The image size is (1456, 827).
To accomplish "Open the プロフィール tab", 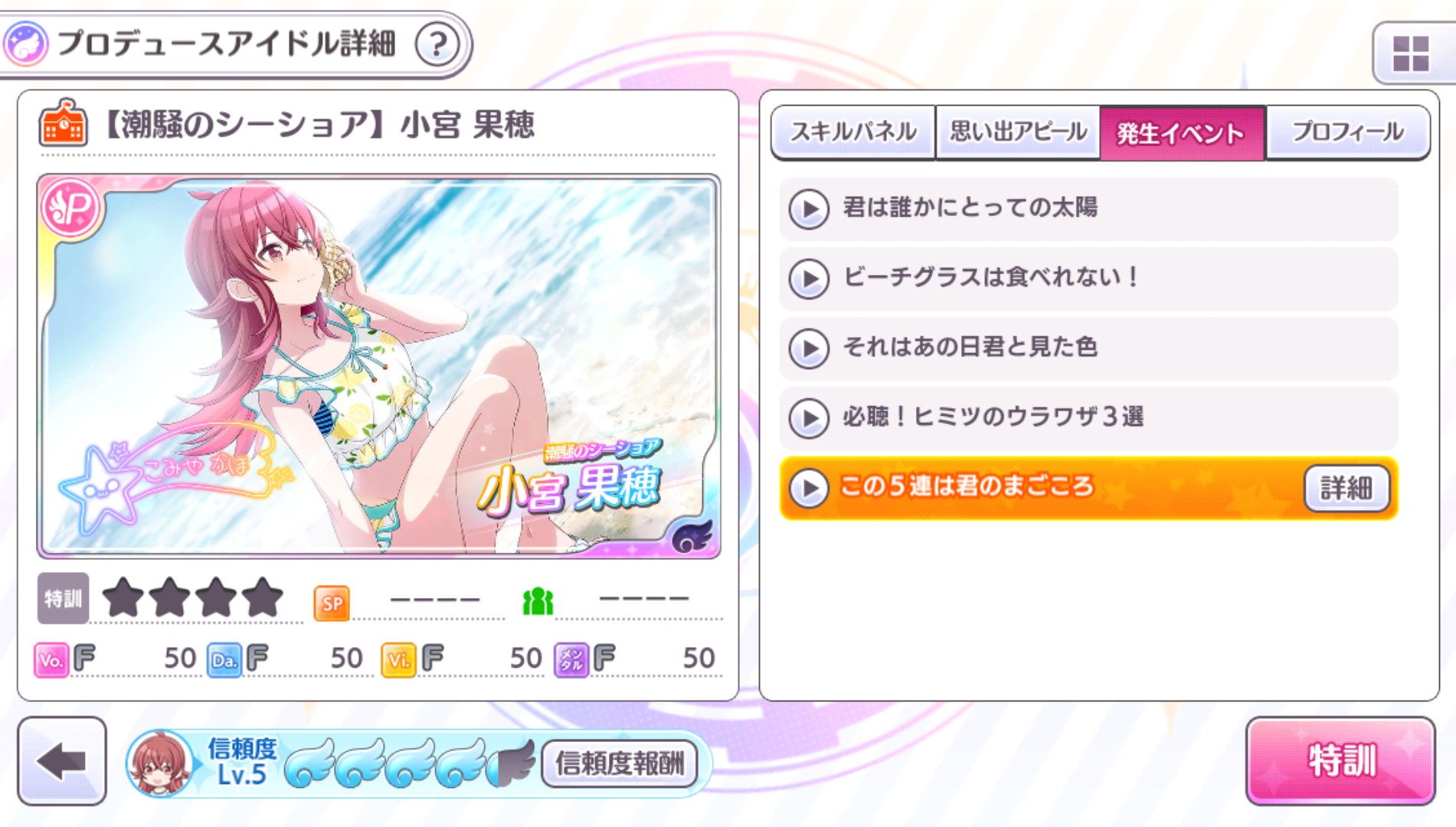I will [x=1348, y=132].
